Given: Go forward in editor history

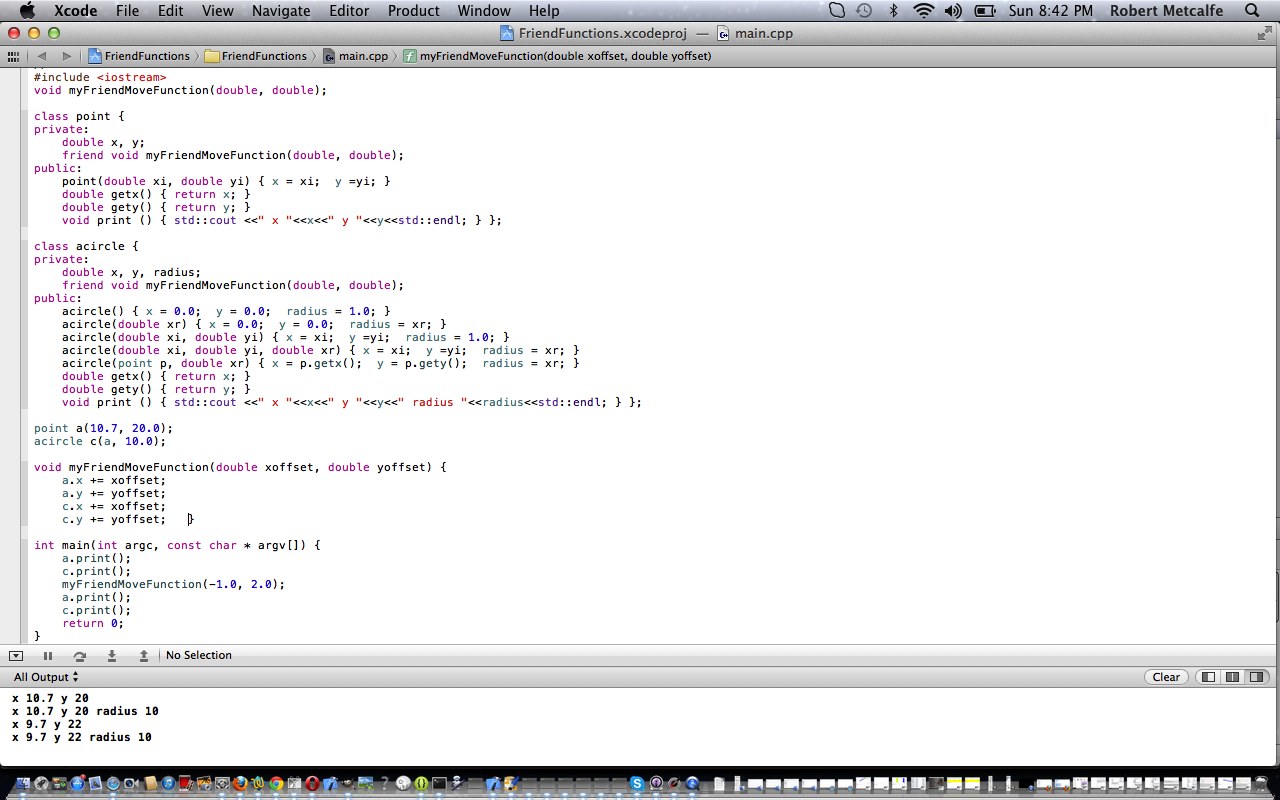Looking at the screenshot, I should point(66,56).
